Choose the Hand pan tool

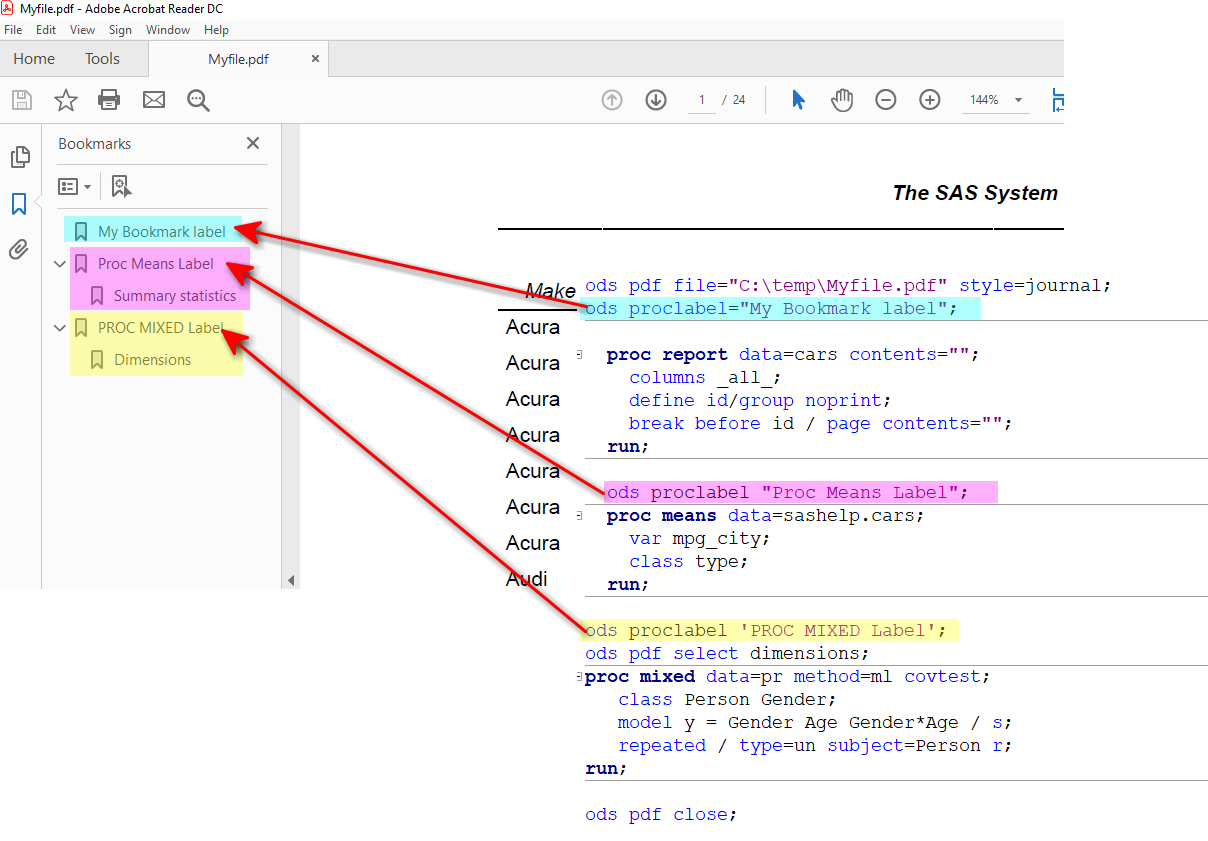842,99
